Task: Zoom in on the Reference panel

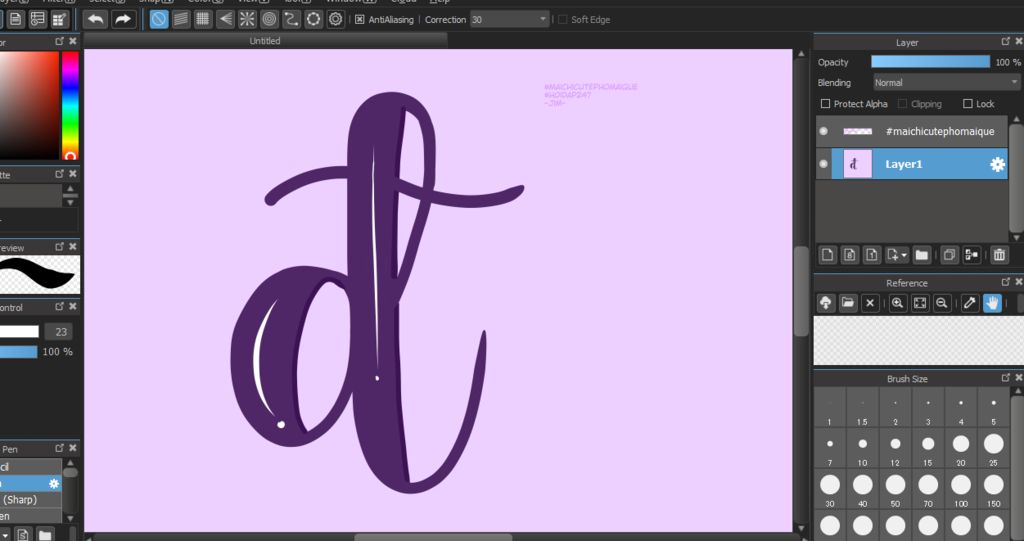Action: [x=898, y=303]
